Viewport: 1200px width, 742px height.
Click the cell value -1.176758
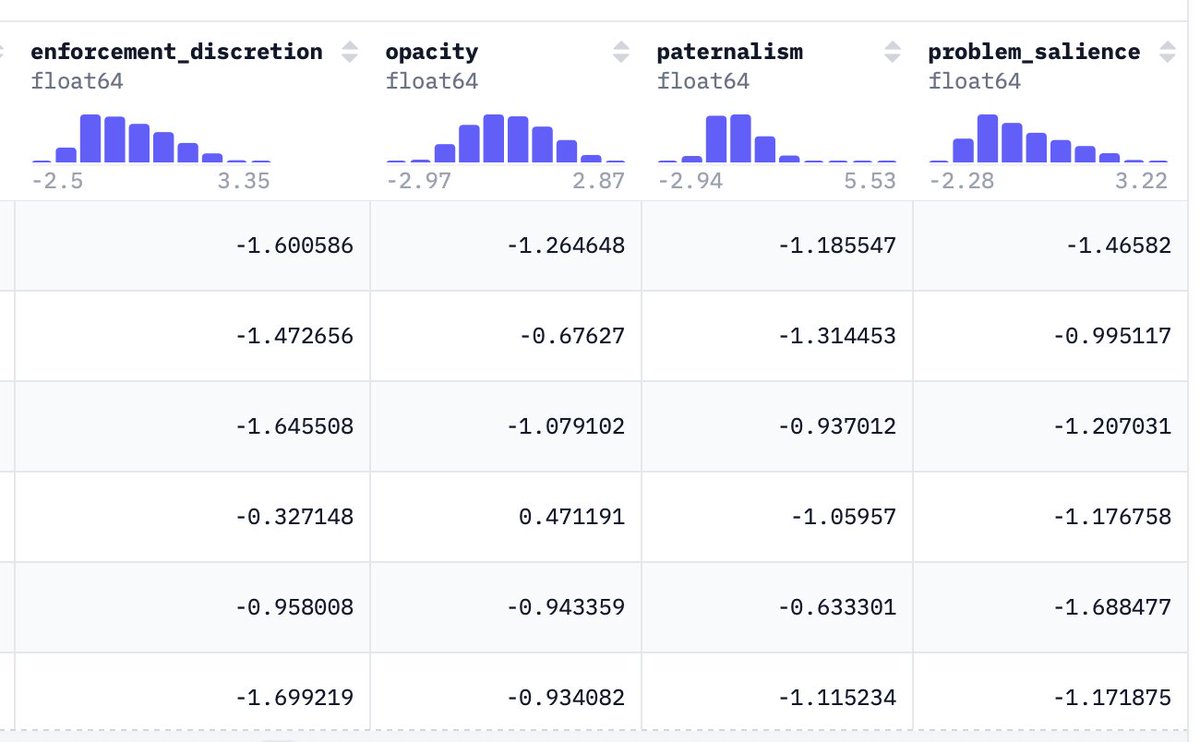tap(1112, 517)
